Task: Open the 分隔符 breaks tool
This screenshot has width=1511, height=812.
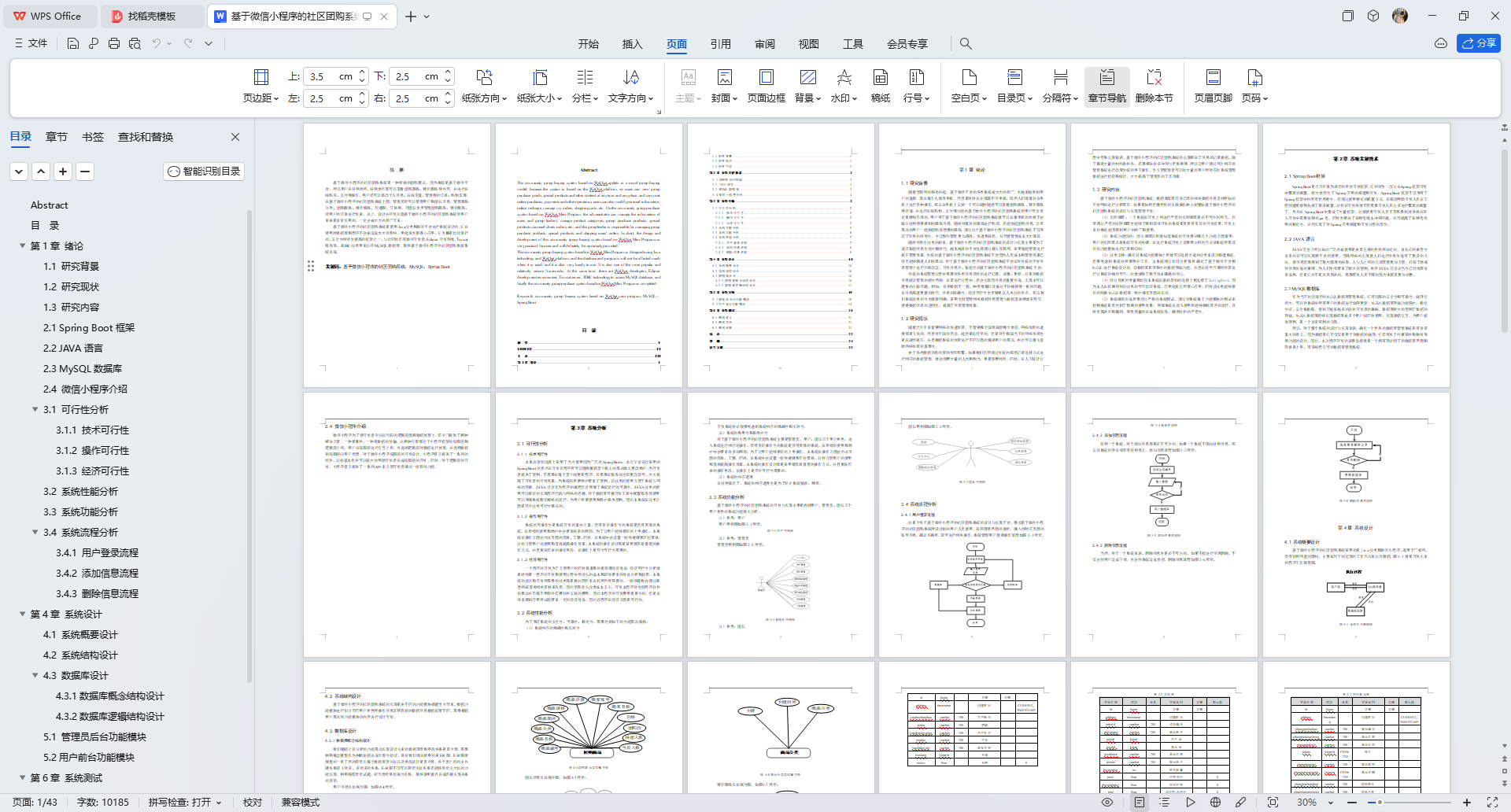Action: [1060, 87]
